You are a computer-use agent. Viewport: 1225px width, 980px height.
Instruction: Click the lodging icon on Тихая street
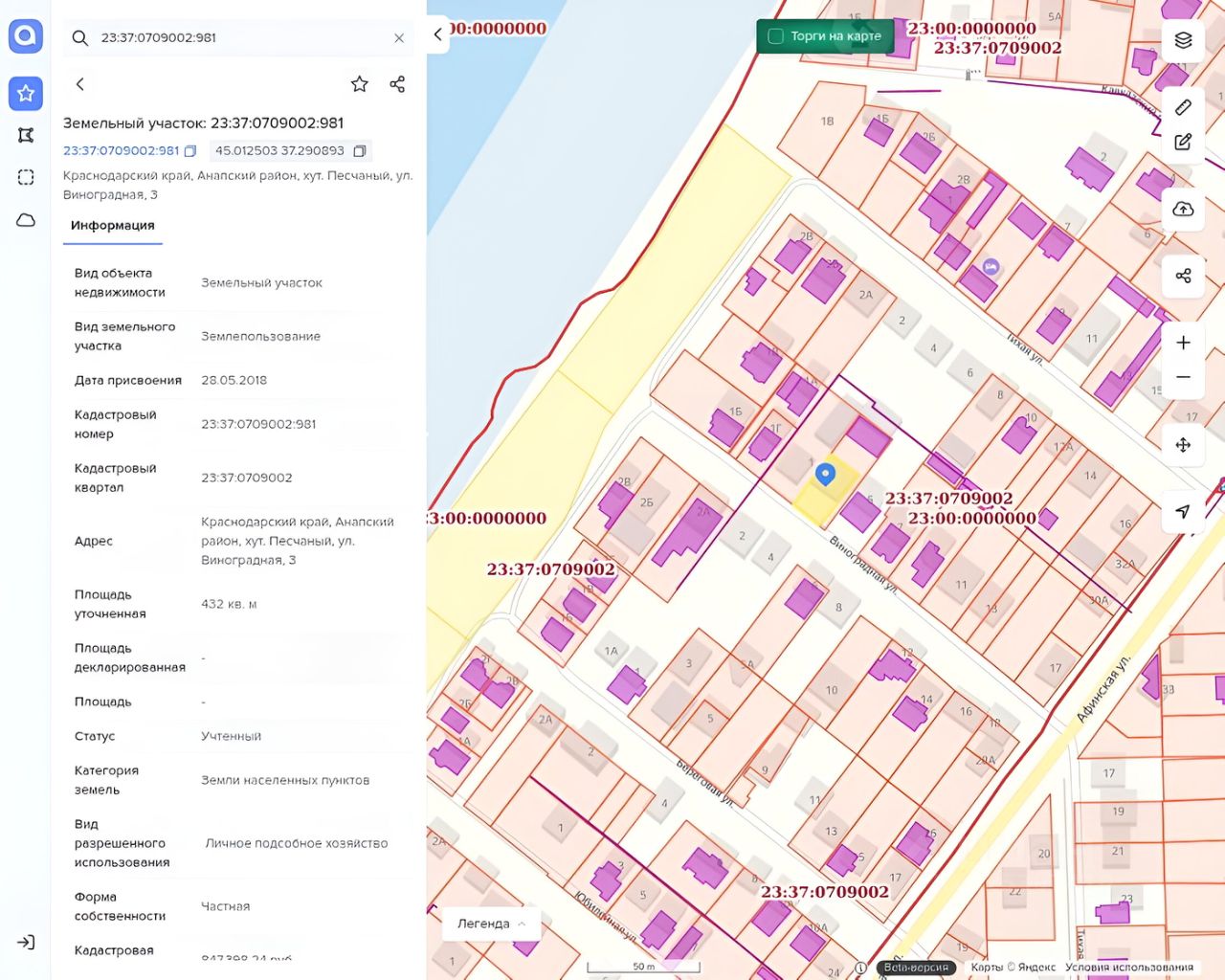point(991,268)
